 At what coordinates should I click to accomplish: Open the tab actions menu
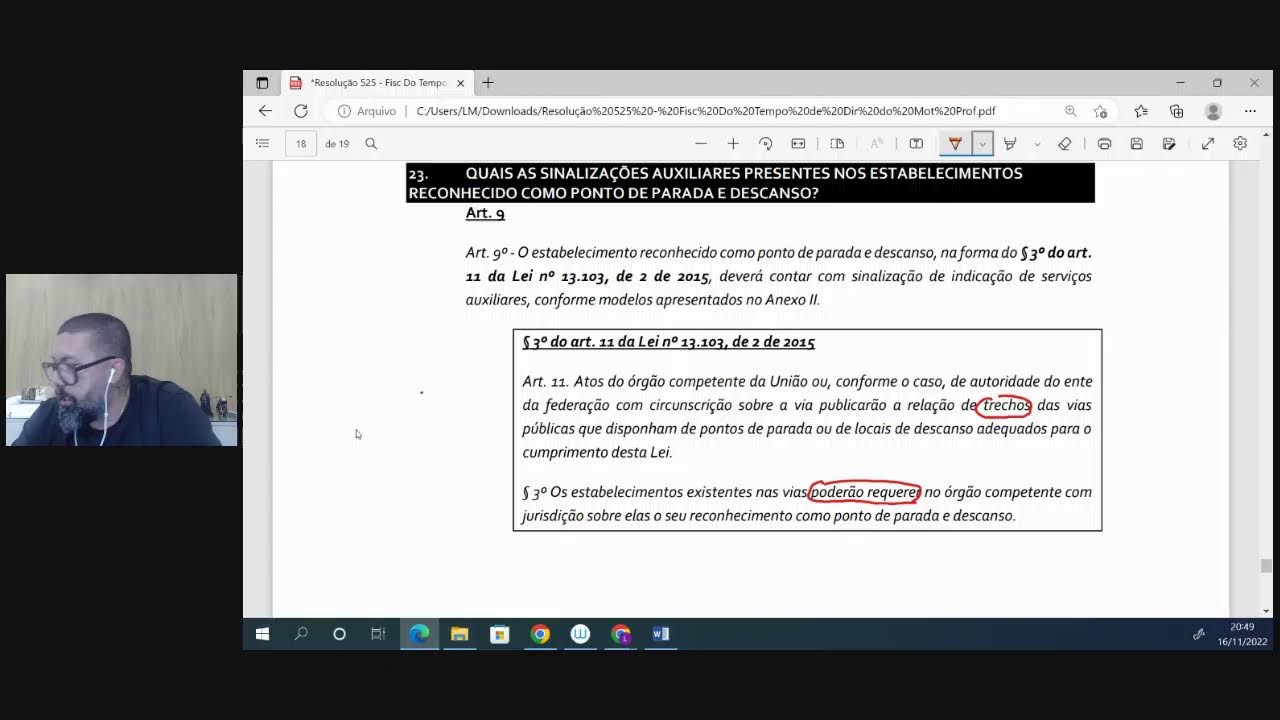pos(262,83)
